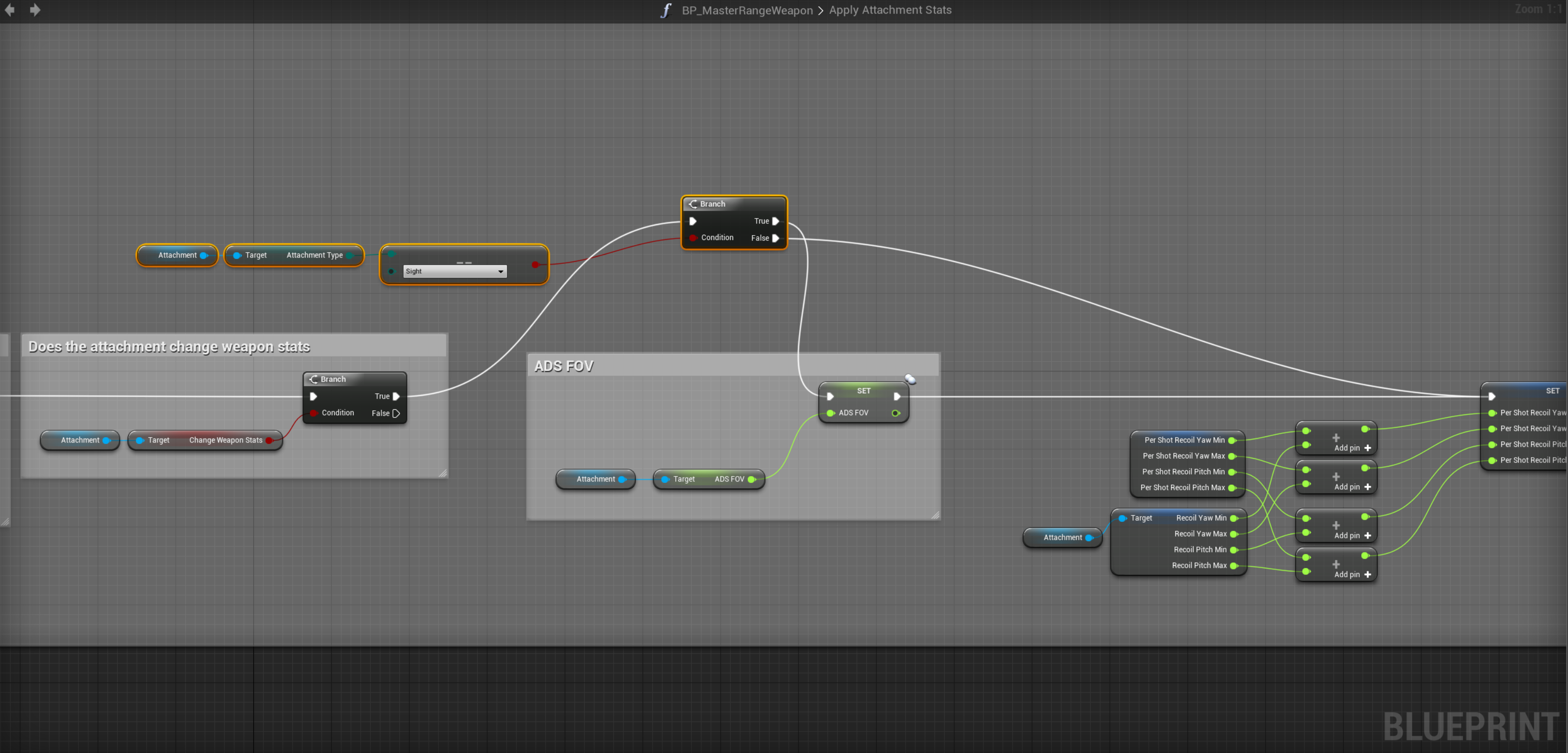The image size is (1568, 753).
Task: Click the ADS FOV comment box resize handle
Action: tap(935, 515)
